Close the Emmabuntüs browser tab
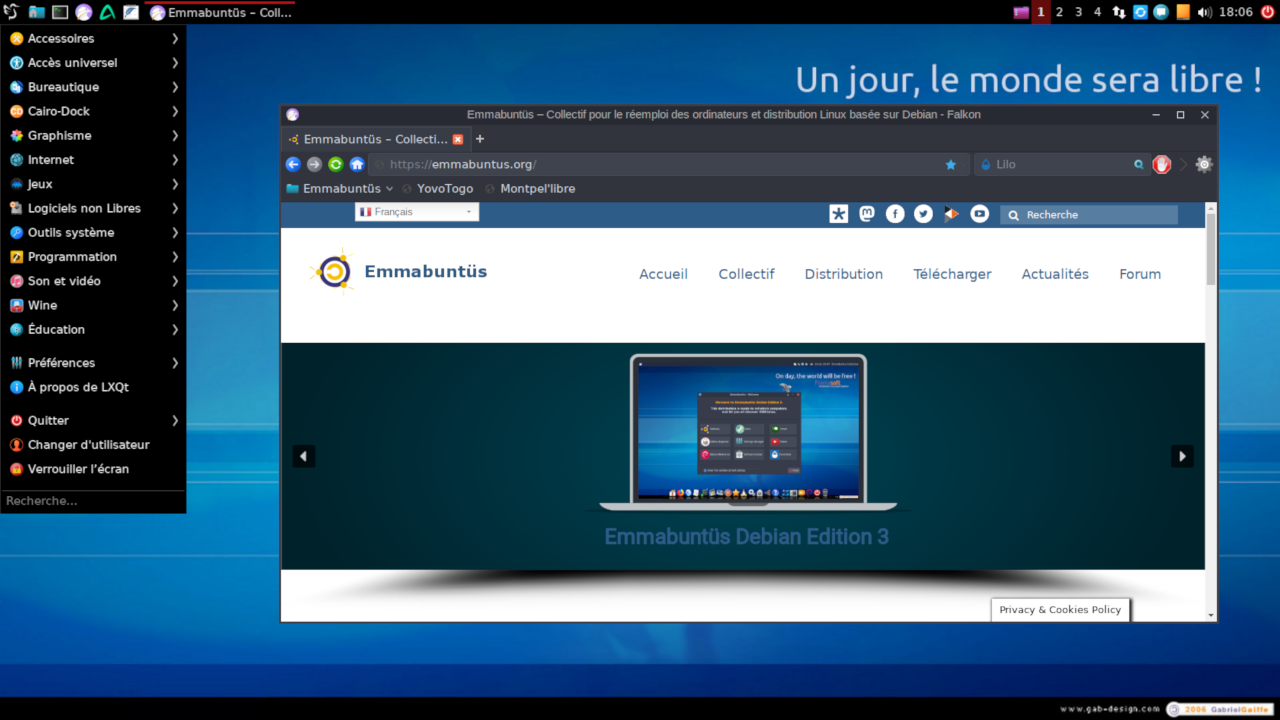Image resolution: width=1280 pixels, height=720 pixels. (x=458, y=139)
